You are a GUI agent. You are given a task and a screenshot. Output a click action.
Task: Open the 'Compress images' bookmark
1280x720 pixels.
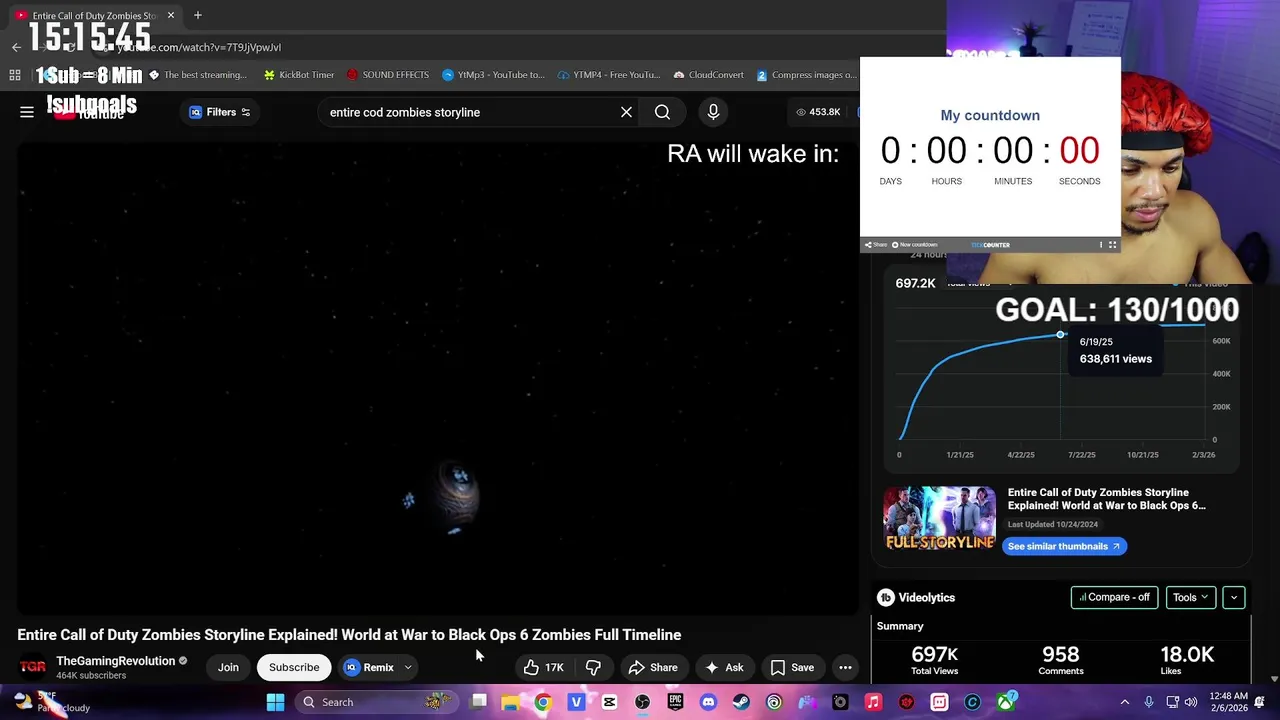(x=807, y=75)
